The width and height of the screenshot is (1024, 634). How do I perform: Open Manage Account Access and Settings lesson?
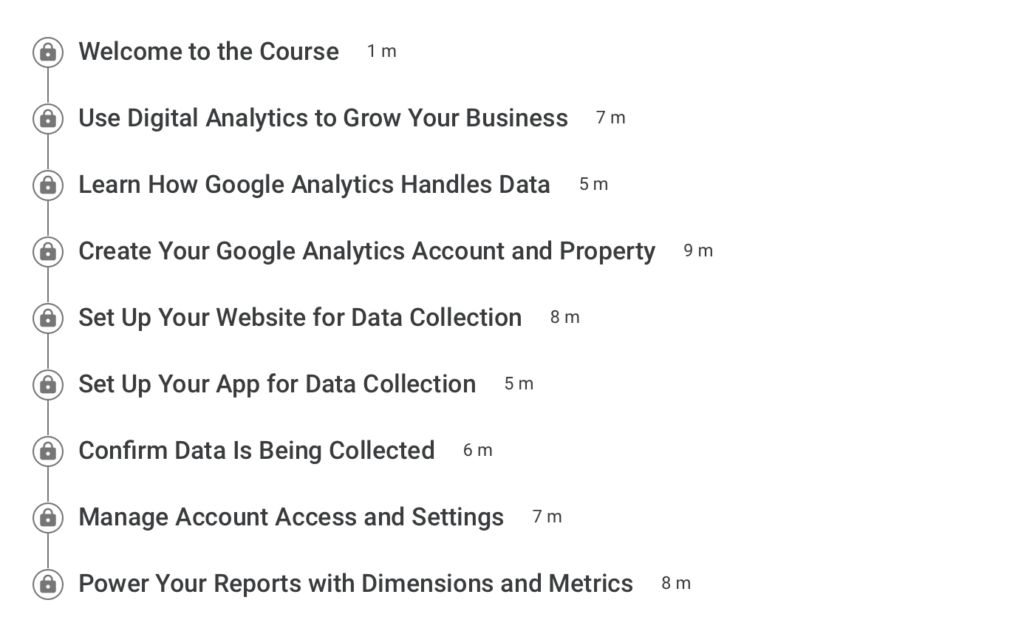[x=291, y=517]
